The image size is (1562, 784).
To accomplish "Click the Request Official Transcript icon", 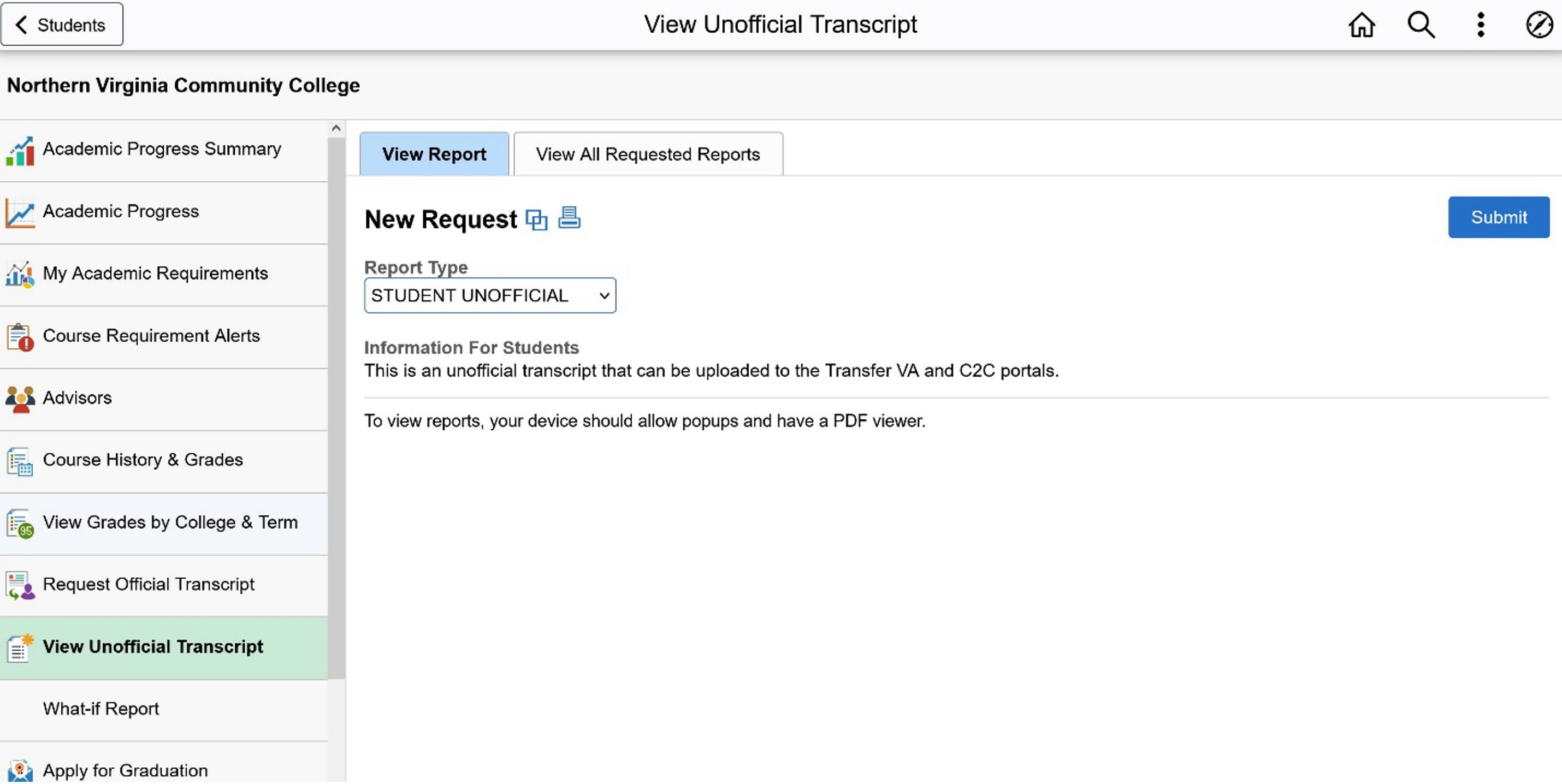I will (20, 586).
